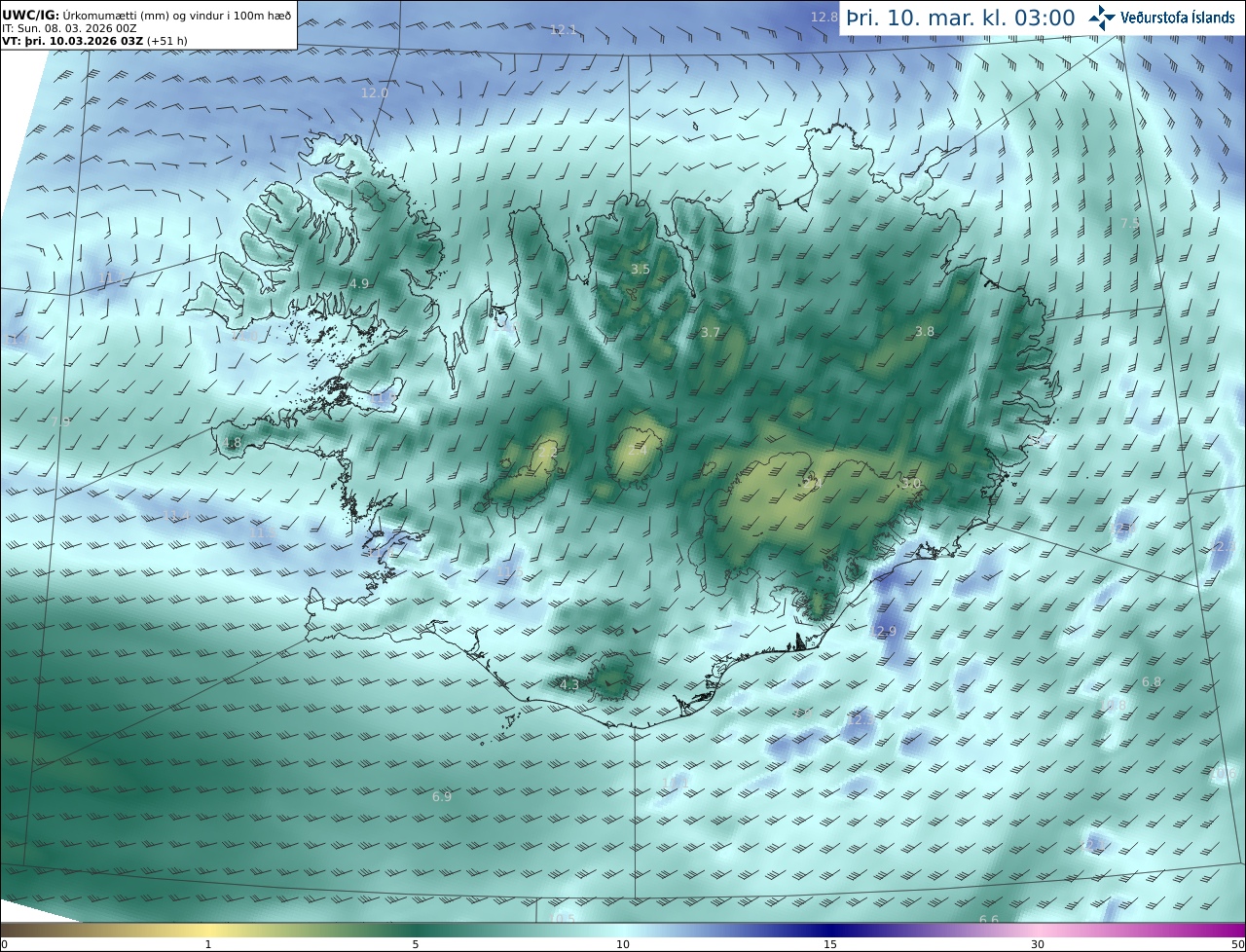The image size is (1246, 952).
Task: Click the 6.6 value label near the bottom edge
Action: 989,920
